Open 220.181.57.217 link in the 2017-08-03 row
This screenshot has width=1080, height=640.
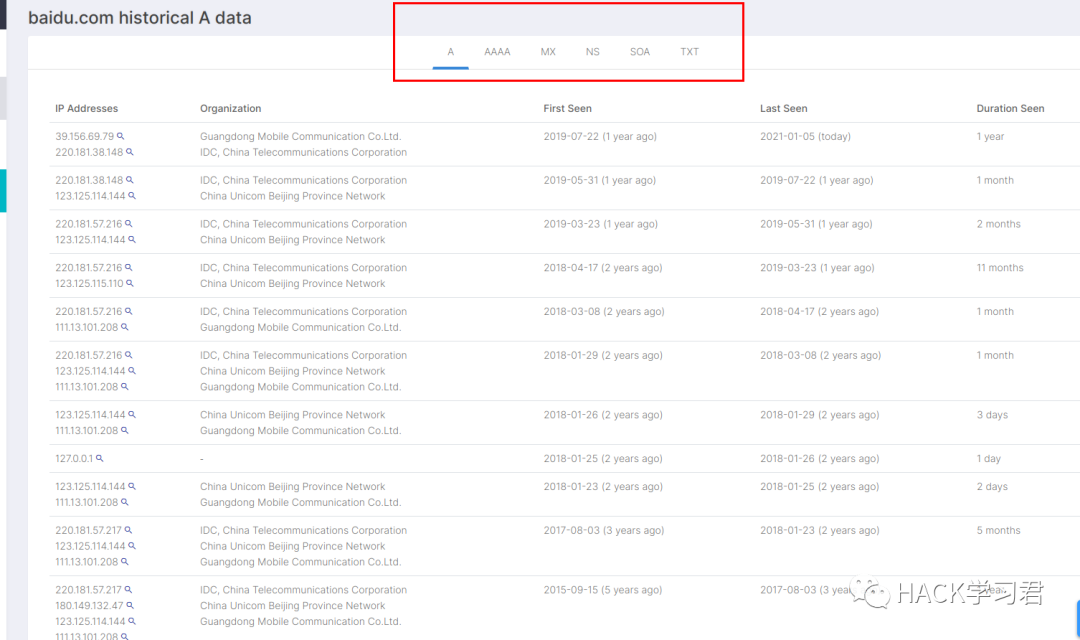point(89,530)
